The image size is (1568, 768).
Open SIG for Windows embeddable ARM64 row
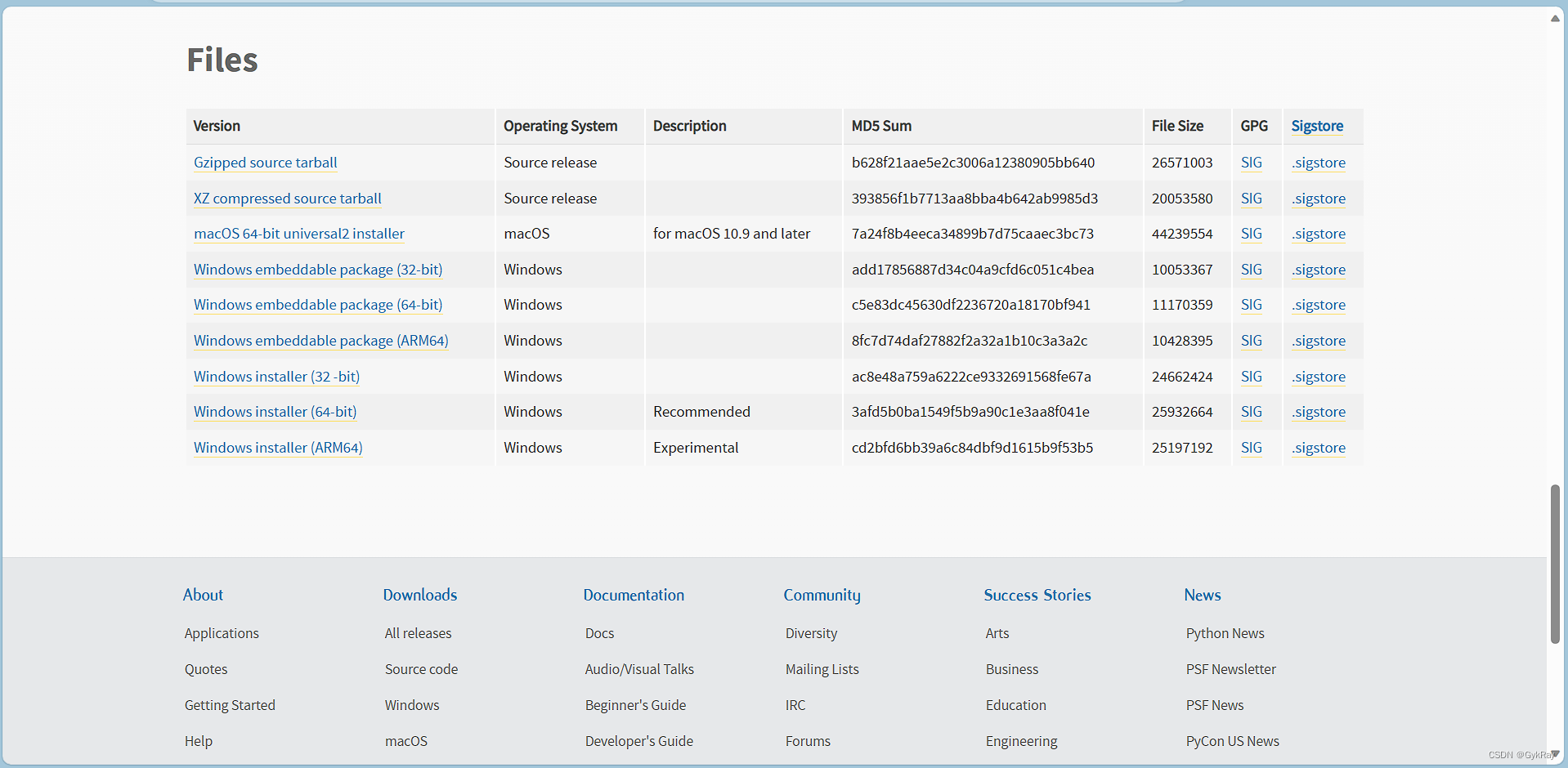(x=1251, y=341)
